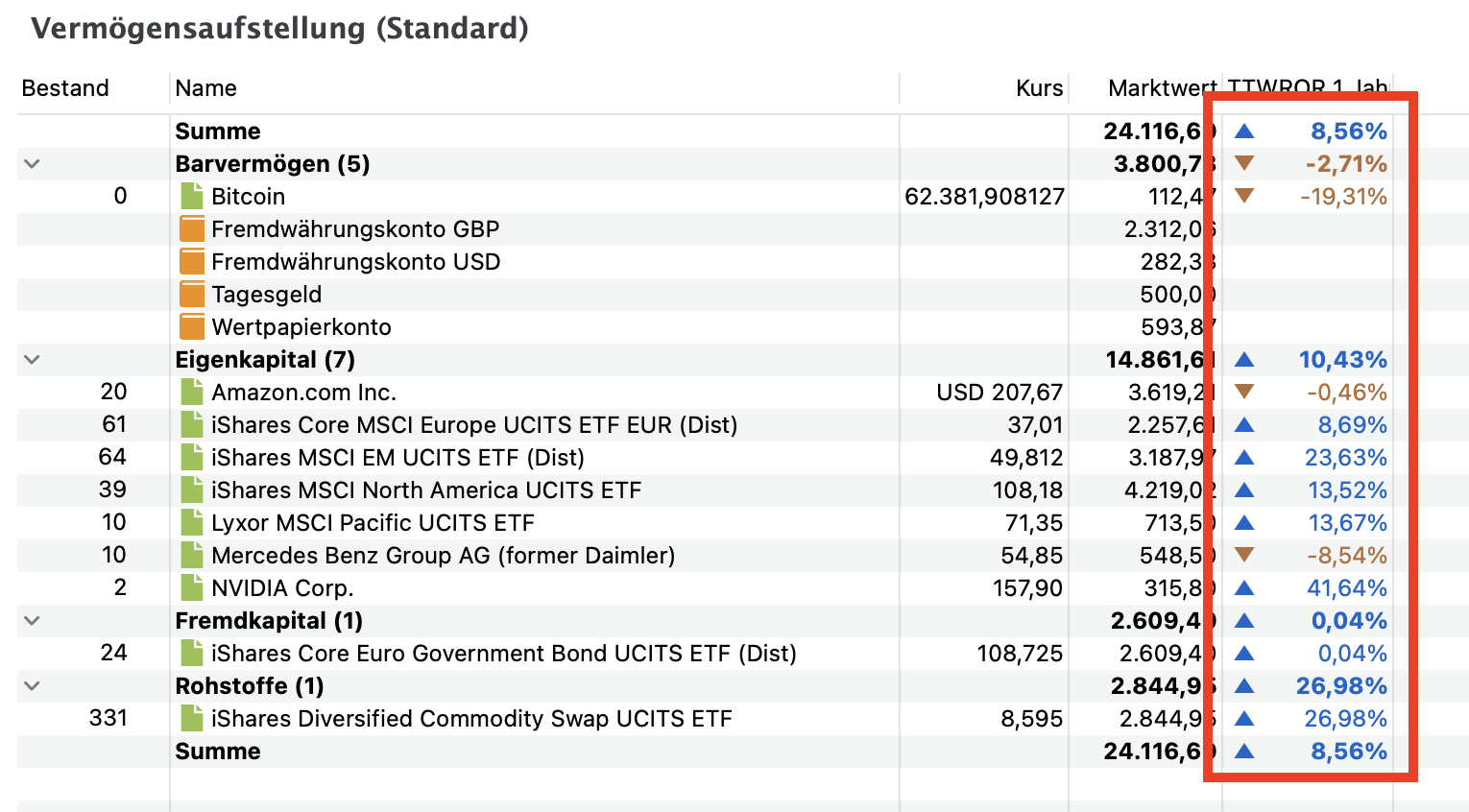Image resolution: width=1469 pixels, height=812 pixels.
Task: Click the NVIDIA Corp. security icon
Action: [x=192, y=588]
